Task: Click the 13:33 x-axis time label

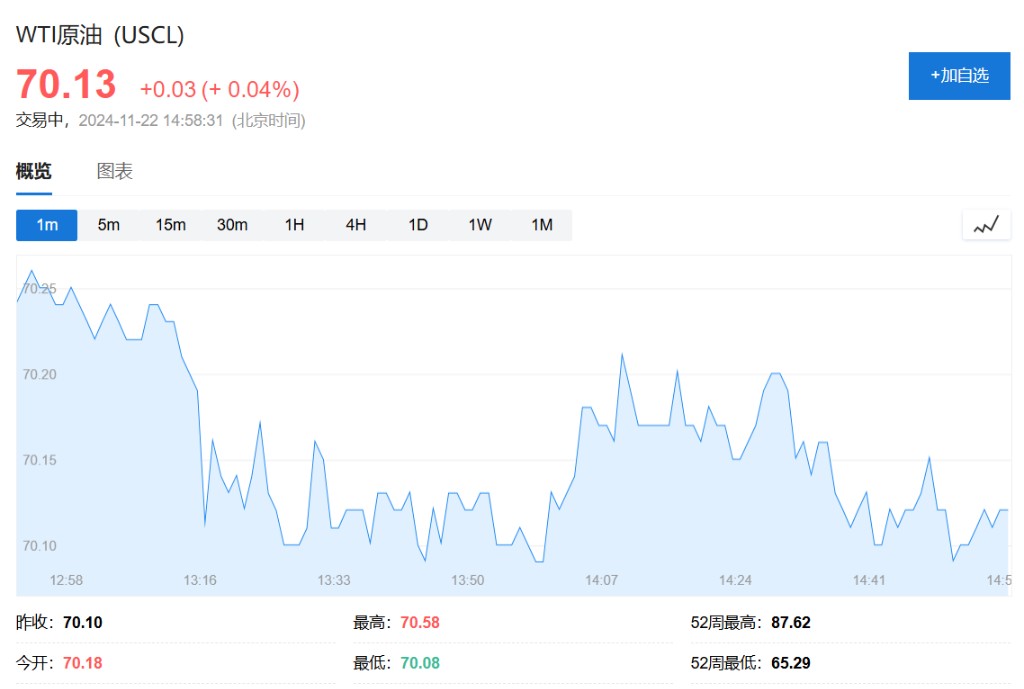Action: click(334, 580)
